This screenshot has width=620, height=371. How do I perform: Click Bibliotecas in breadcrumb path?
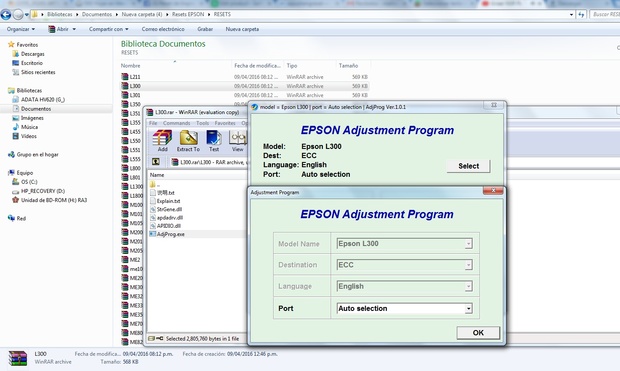click(x=60, y=14)
